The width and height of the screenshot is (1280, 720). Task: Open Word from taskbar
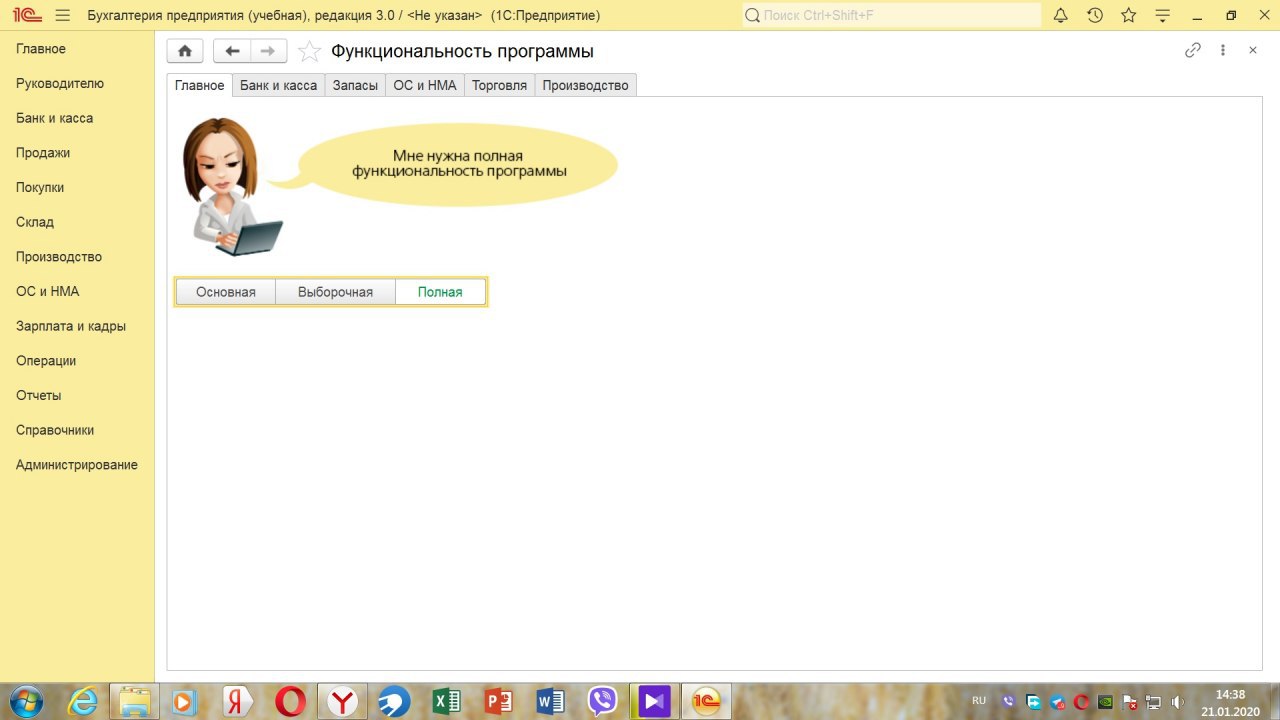(550, 701)
